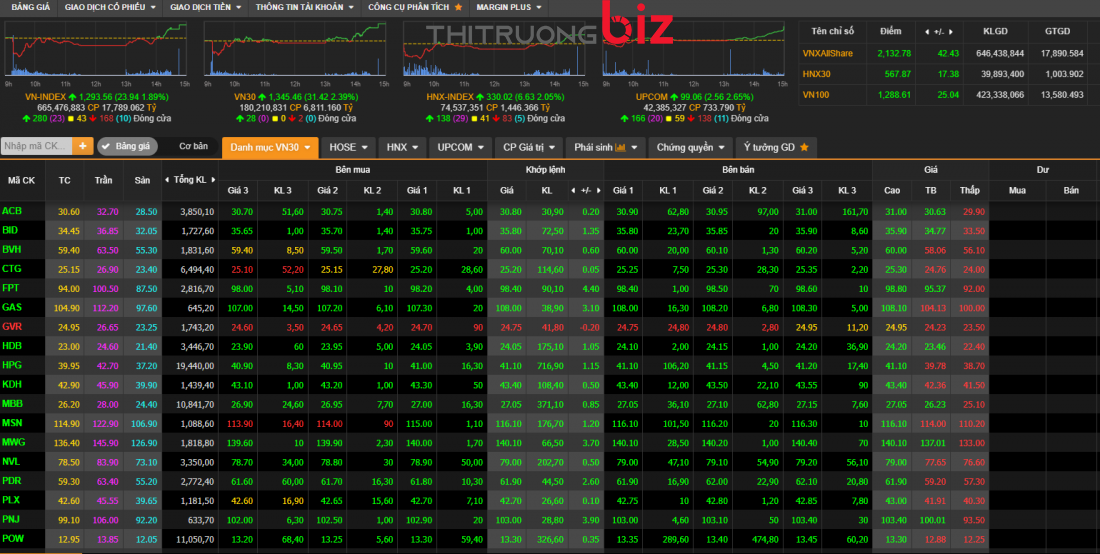Click left arrow beside +/- in Khớp lệnh
Image resolution: width=1100 pixels, height=554 pixels.
click(x=574, y=190)
